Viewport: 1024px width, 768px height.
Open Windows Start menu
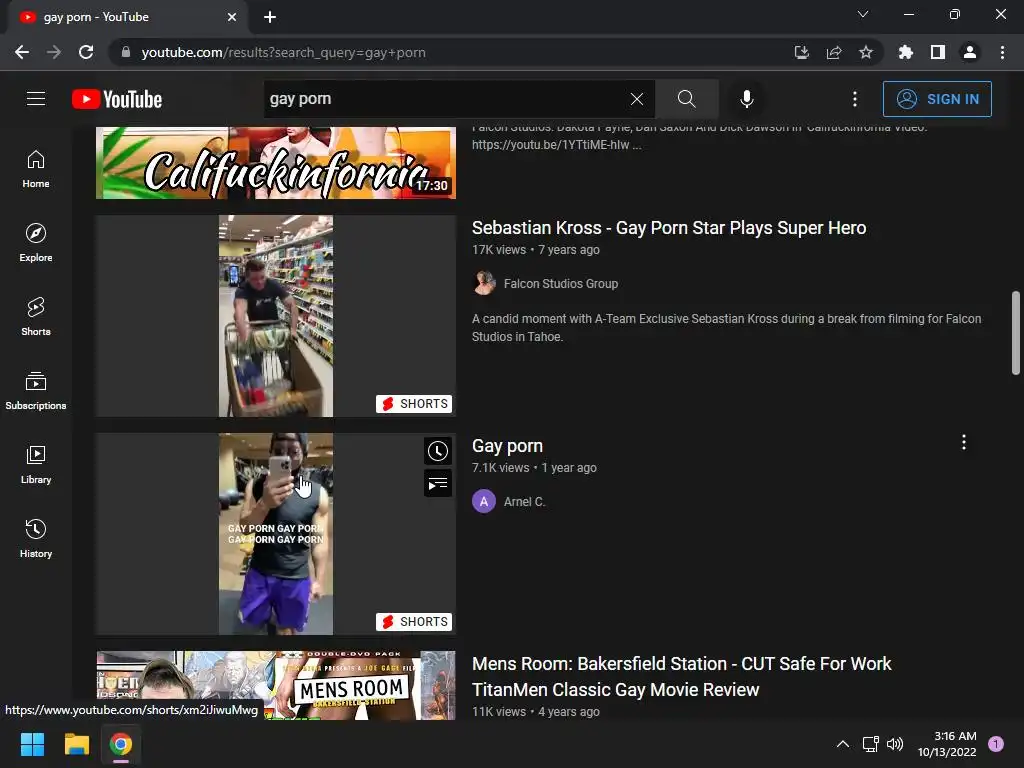(32, 744)
